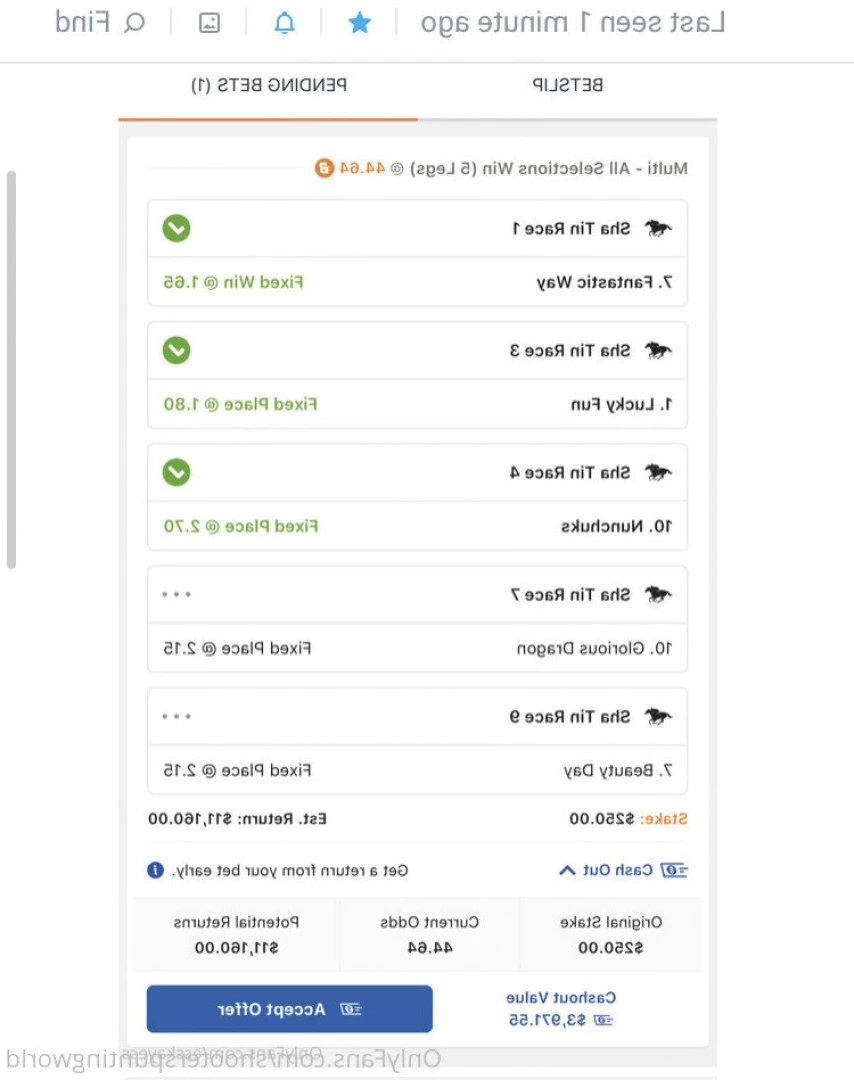Click the Cash Out ticket icon
This screenshot has height=1080, width=854.
click(674, 870)
